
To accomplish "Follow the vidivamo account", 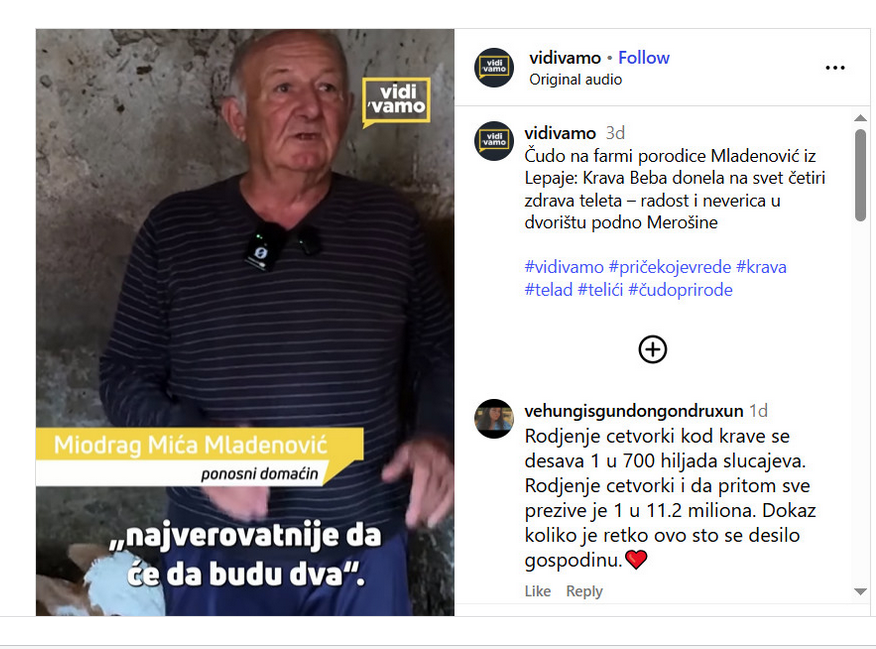I will coord(644,58).
